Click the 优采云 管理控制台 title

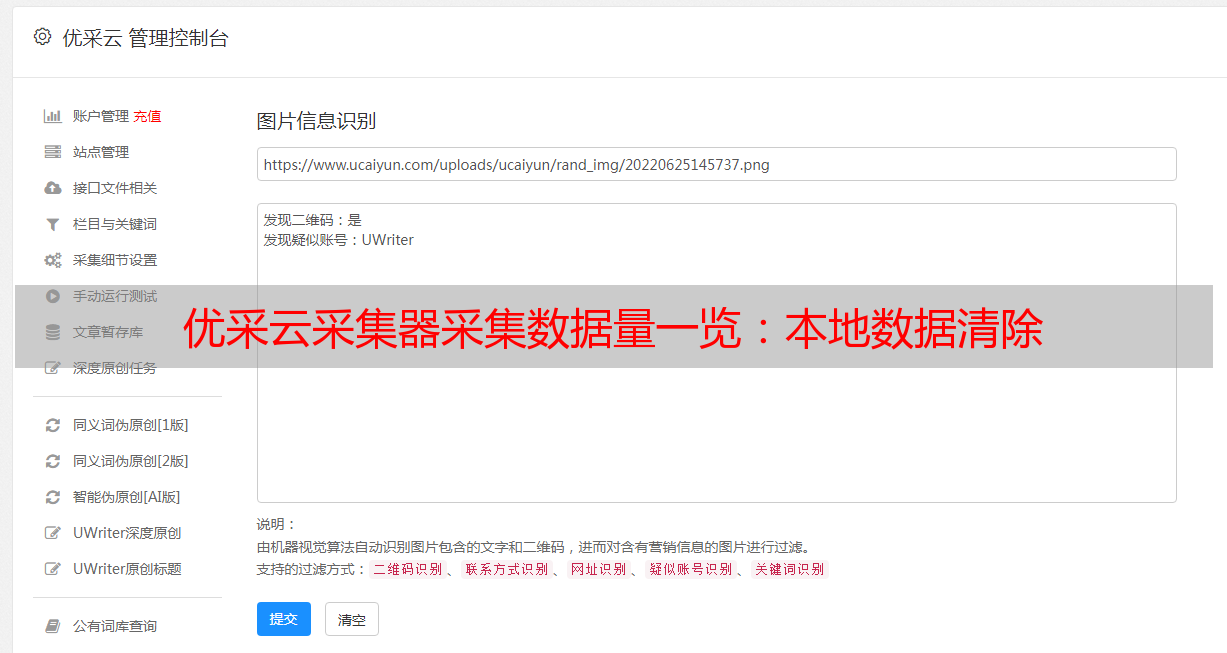[x=145, y=38]
